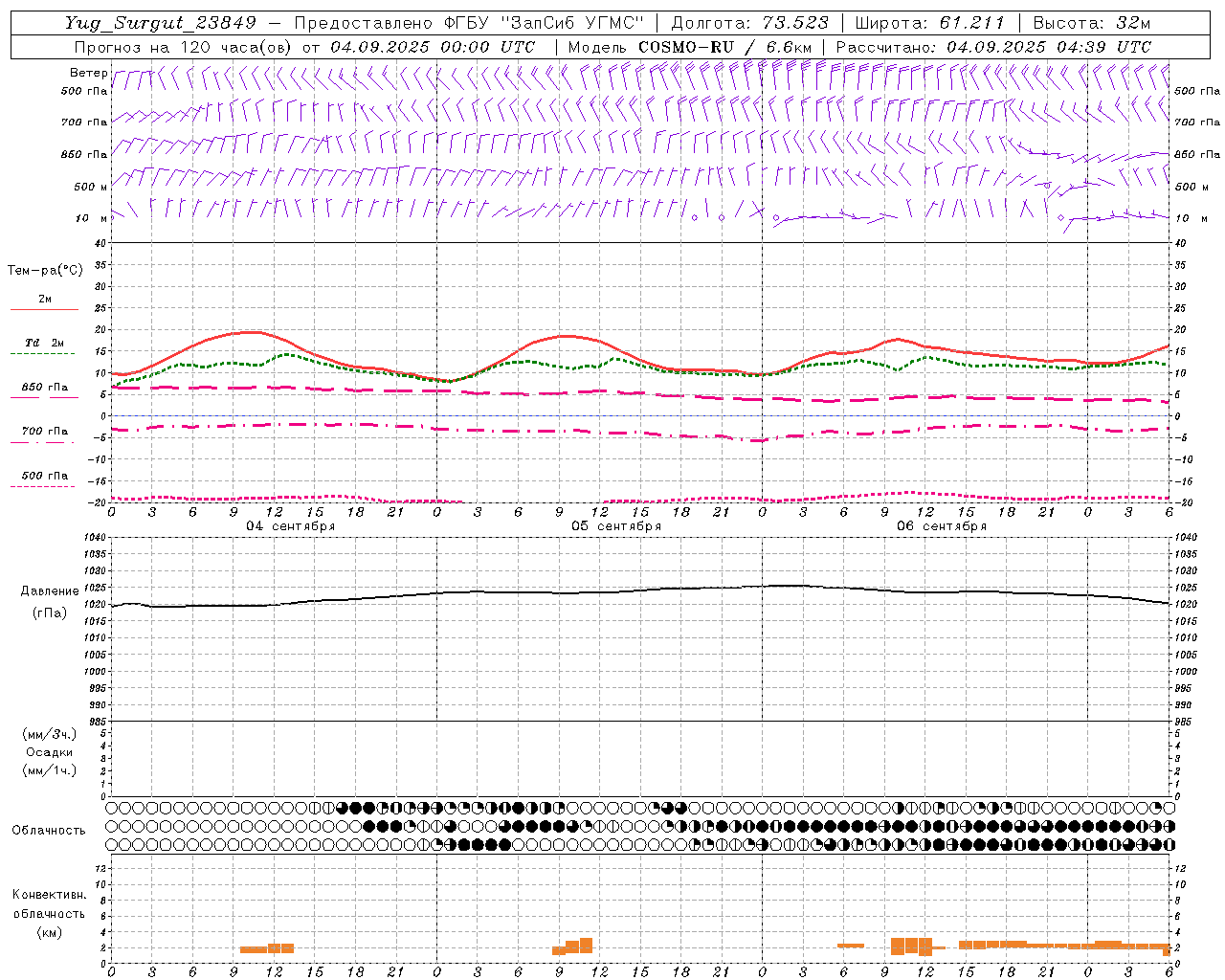Click the Ветер label in wind panel

pos(88,73)
